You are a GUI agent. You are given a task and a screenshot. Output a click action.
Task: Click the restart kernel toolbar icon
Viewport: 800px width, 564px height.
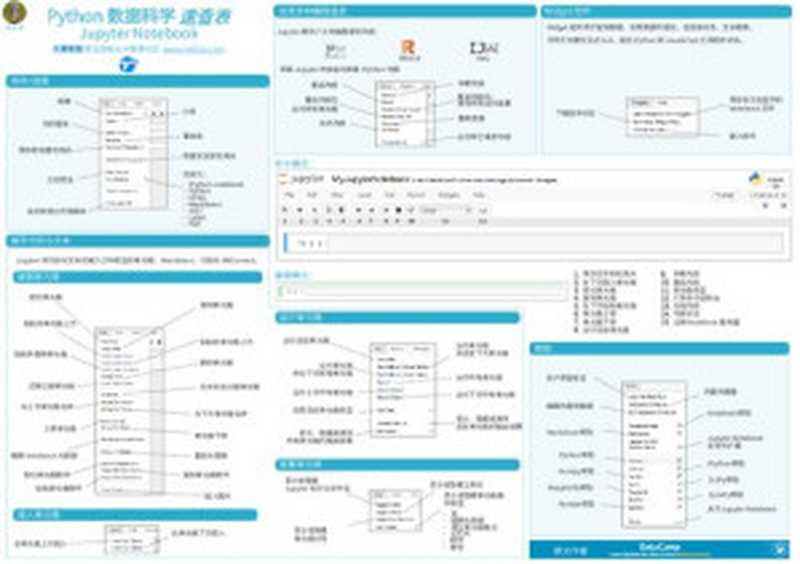point(411,210)
